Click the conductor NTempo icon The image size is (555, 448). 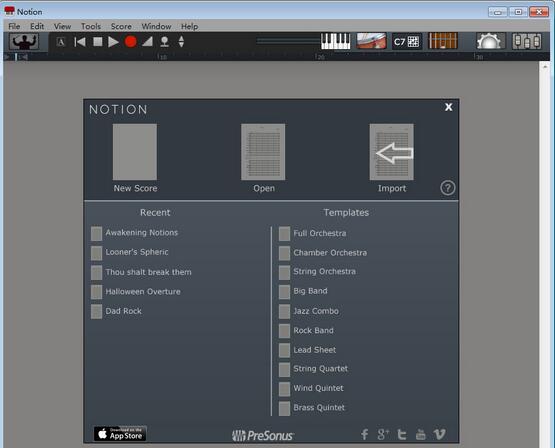[24, 42]
